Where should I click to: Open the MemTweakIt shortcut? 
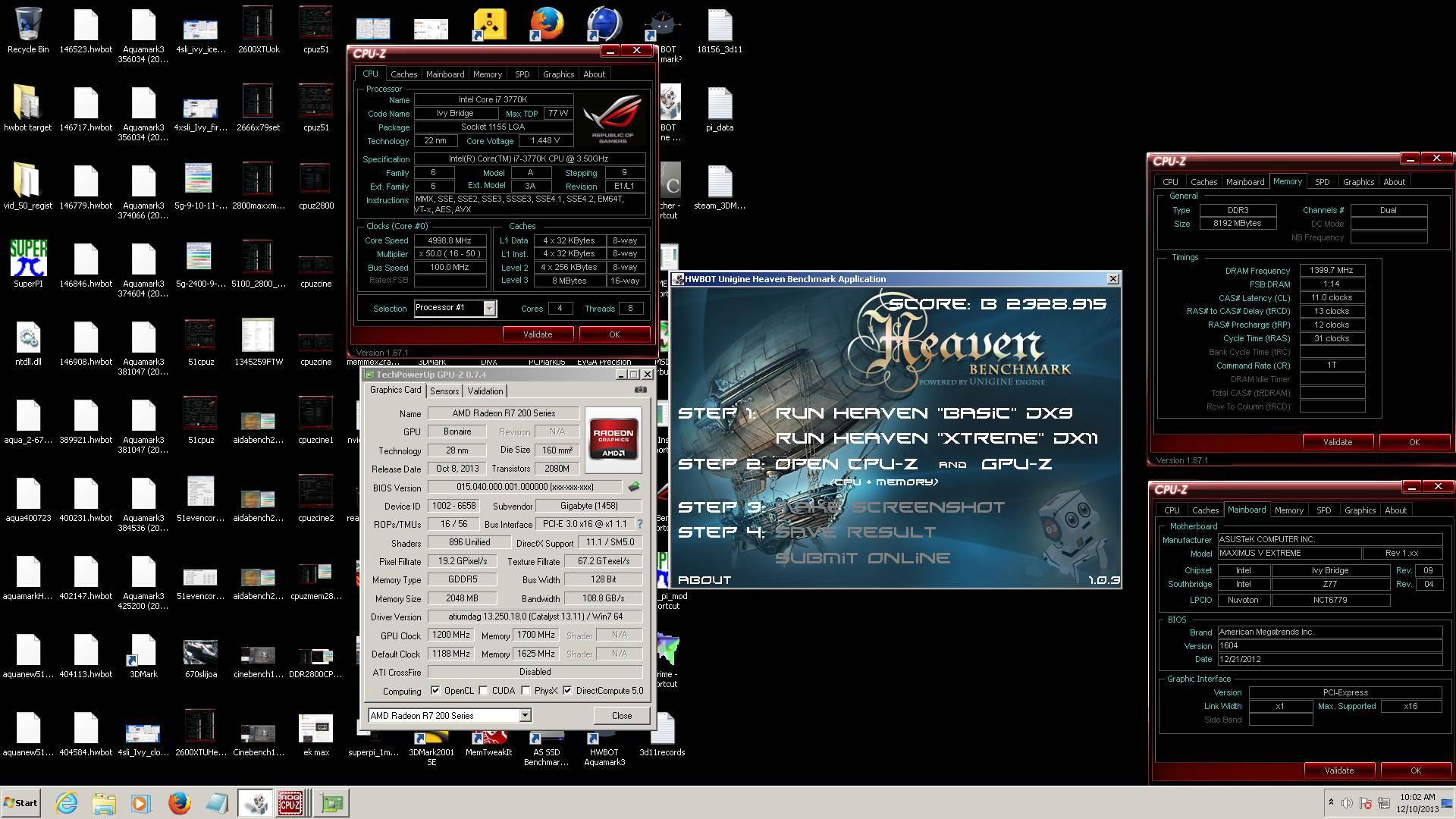pyautogui.click(x=489, y=742)
